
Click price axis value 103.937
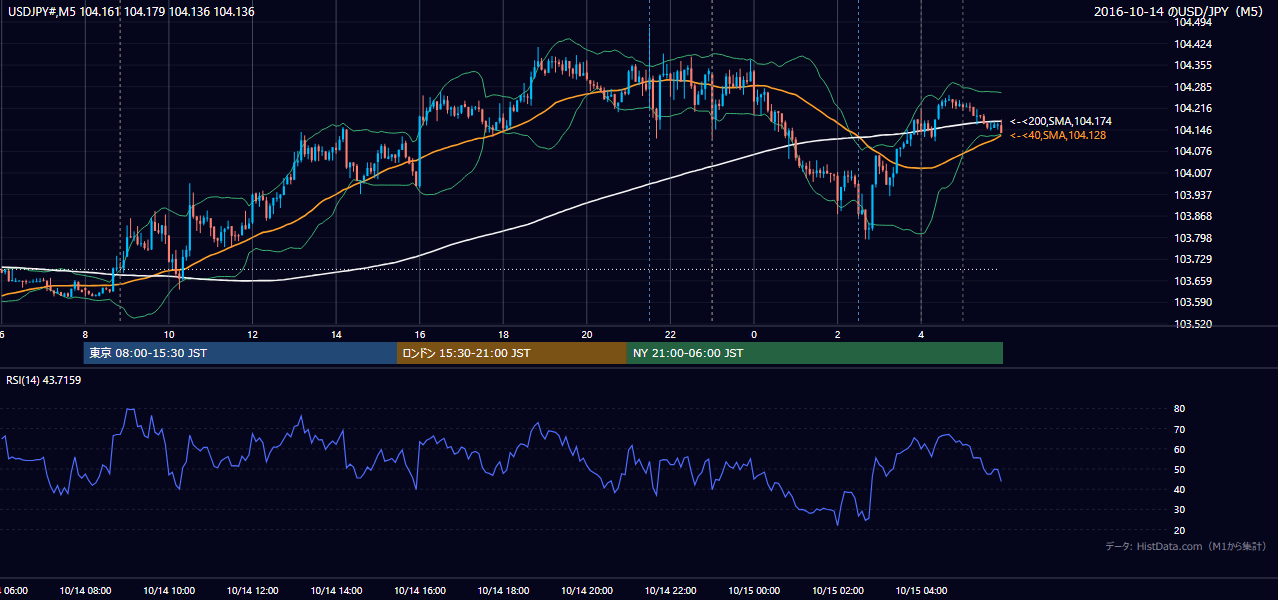pos(1193,194)
